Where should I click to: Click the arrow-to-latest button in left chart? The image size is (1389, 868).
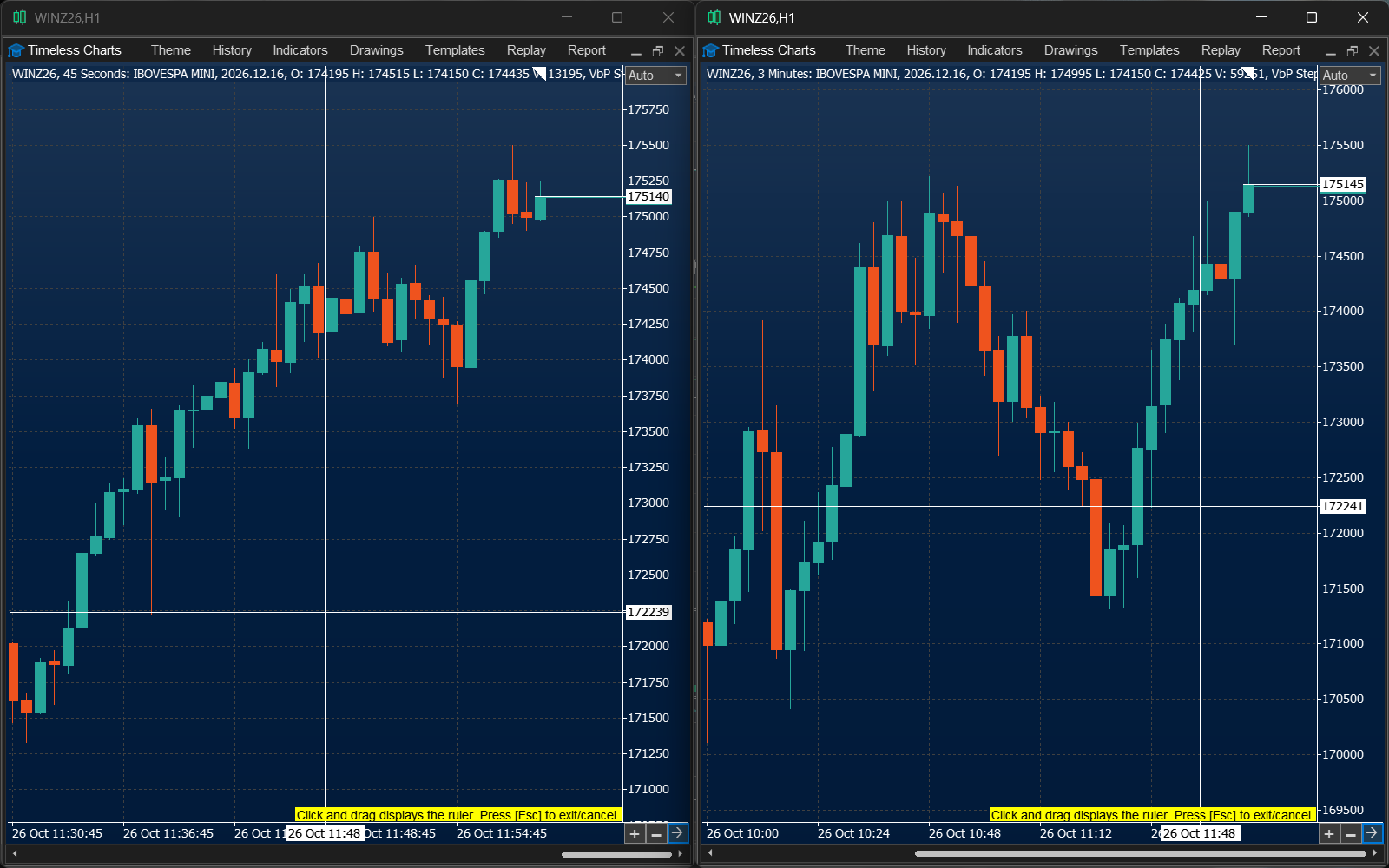pos(677,833)
